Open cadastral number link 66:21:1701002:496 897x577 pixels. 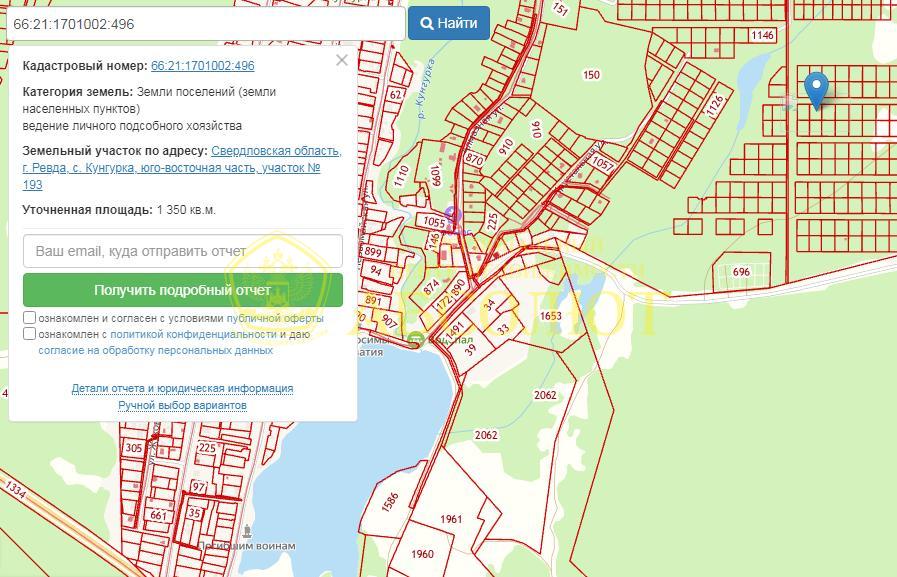tap(203, 66)
